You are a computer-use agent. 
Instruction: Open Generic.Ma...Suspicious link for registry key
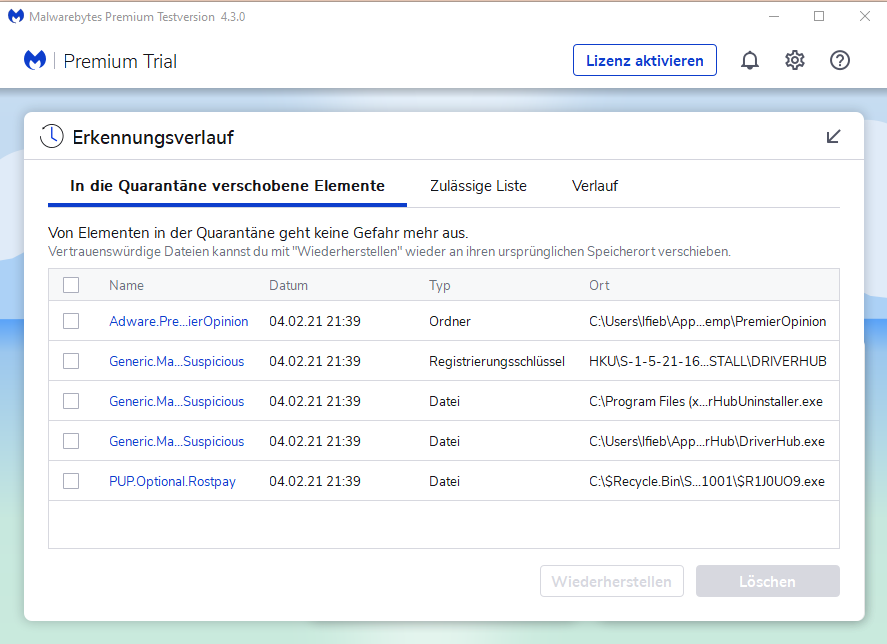[176, 362]
